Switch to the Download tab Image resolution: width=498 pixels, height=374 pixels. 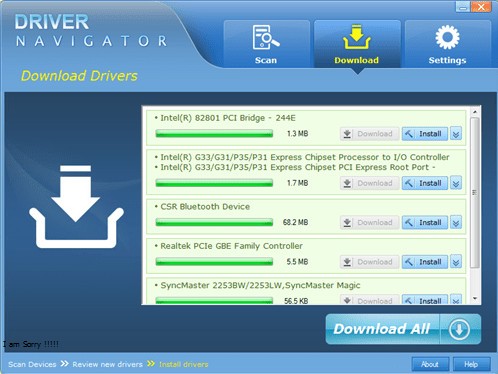point(357,44)
